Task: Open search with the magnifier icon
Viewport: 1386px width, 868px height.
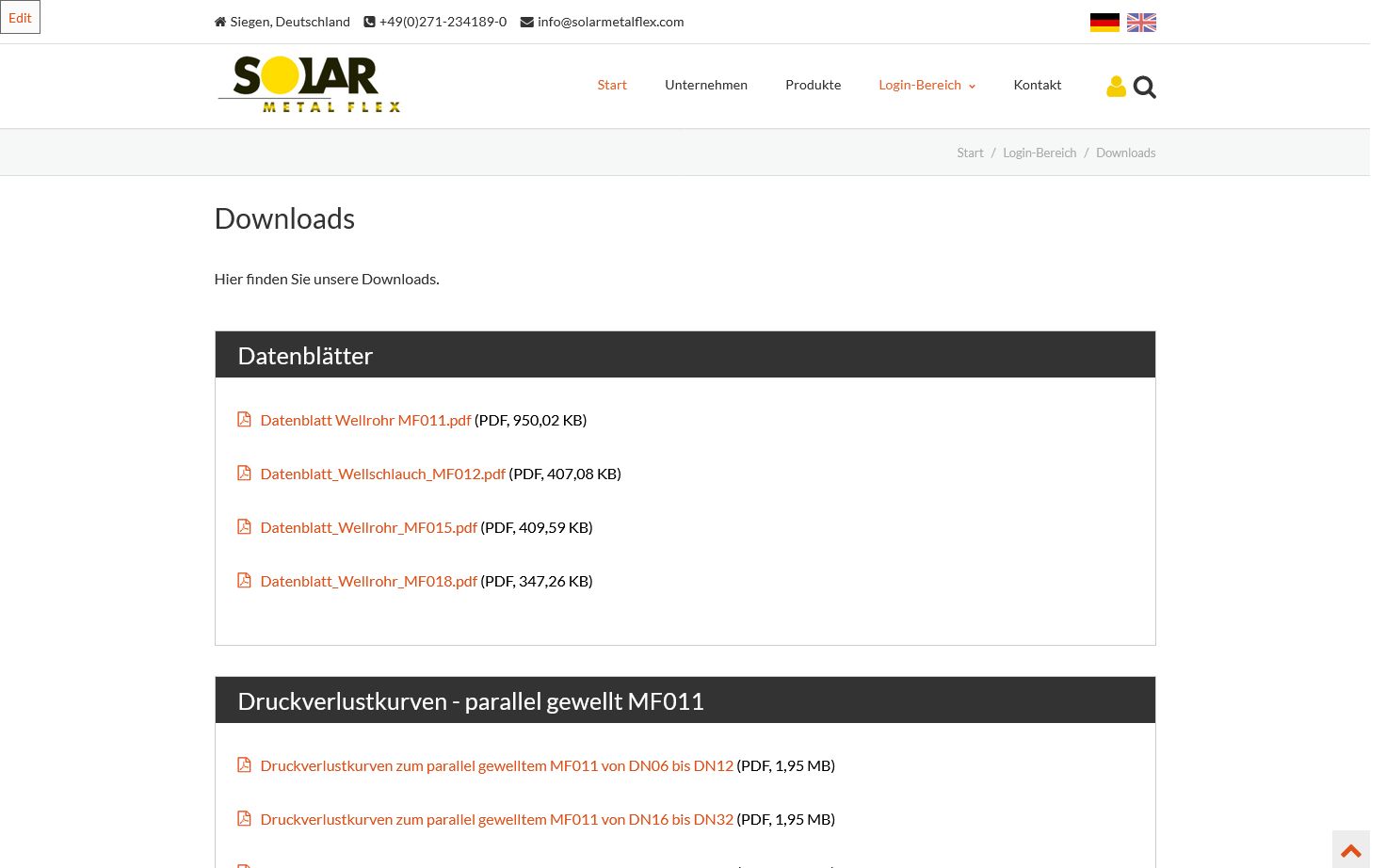Action: (x=1145, y=88)
